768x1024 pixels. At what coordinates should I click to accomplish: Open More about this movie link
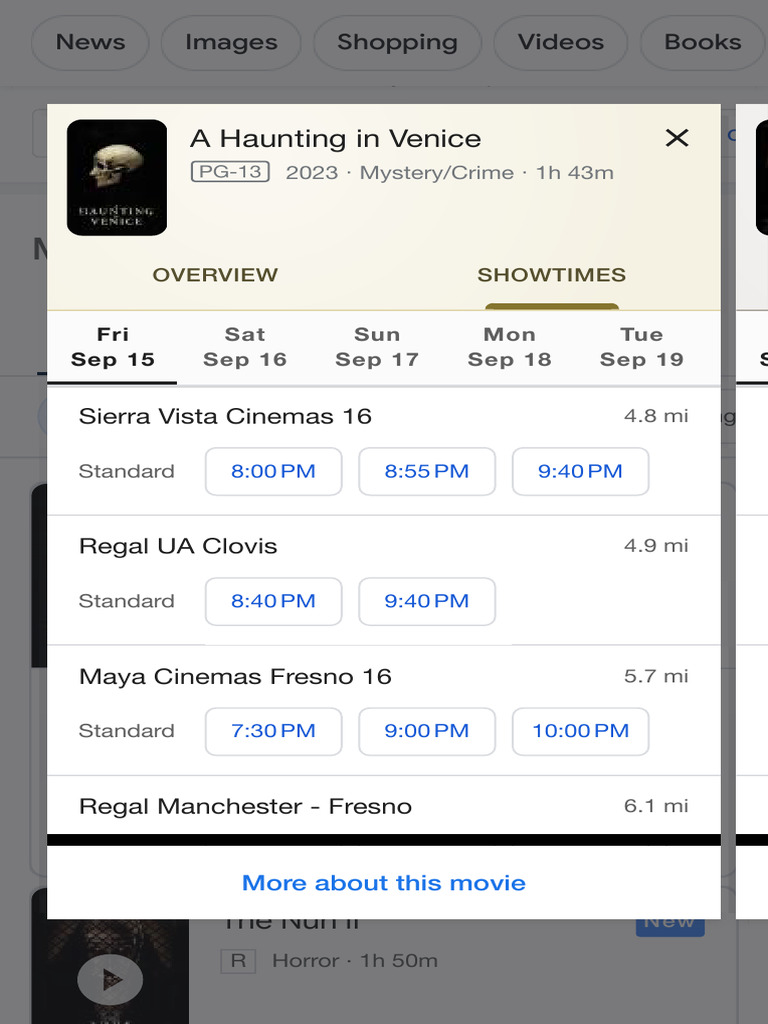(x=384, y=883)
